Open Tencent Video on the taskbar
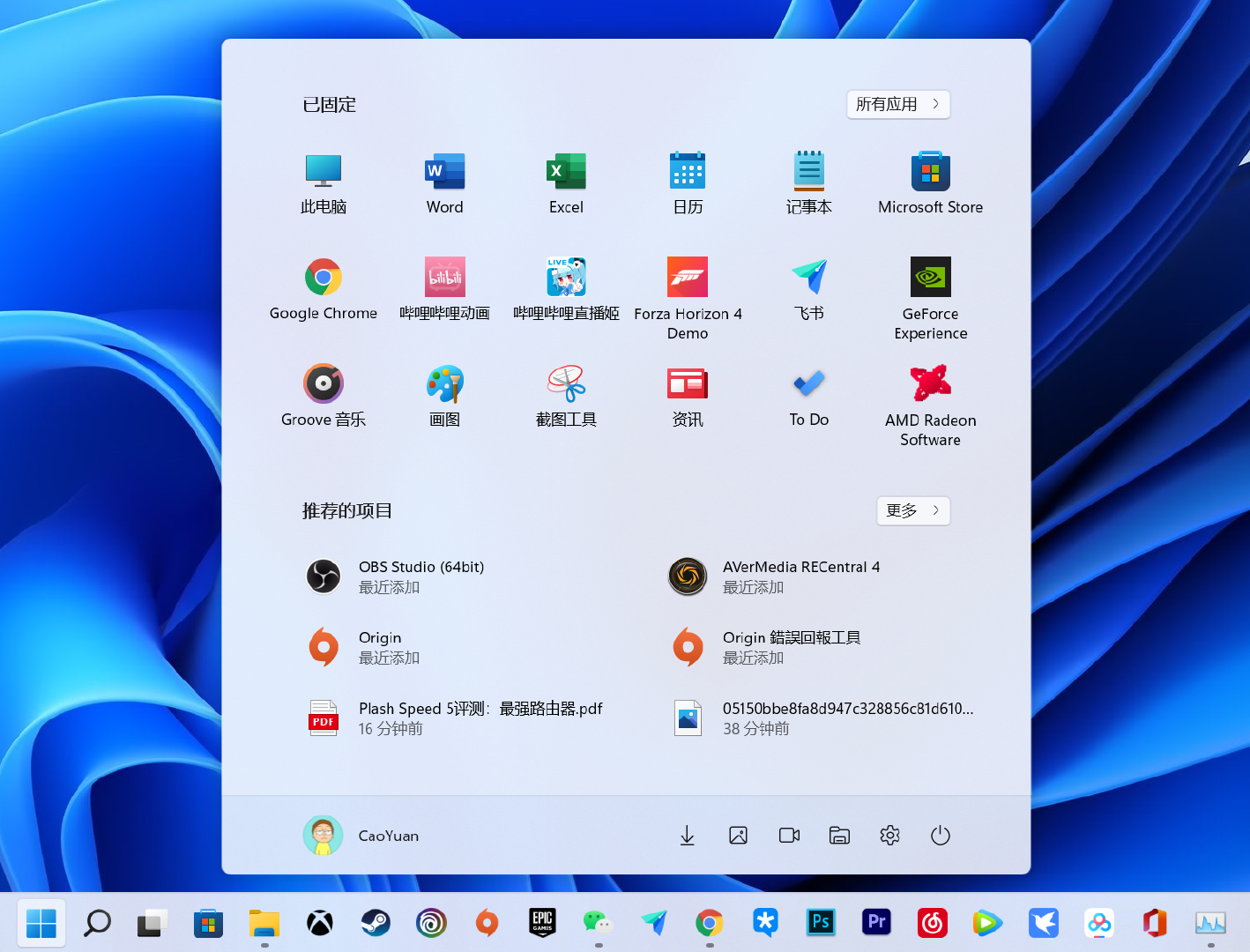This screenshot has height=952, width=1250. (988, 923)
